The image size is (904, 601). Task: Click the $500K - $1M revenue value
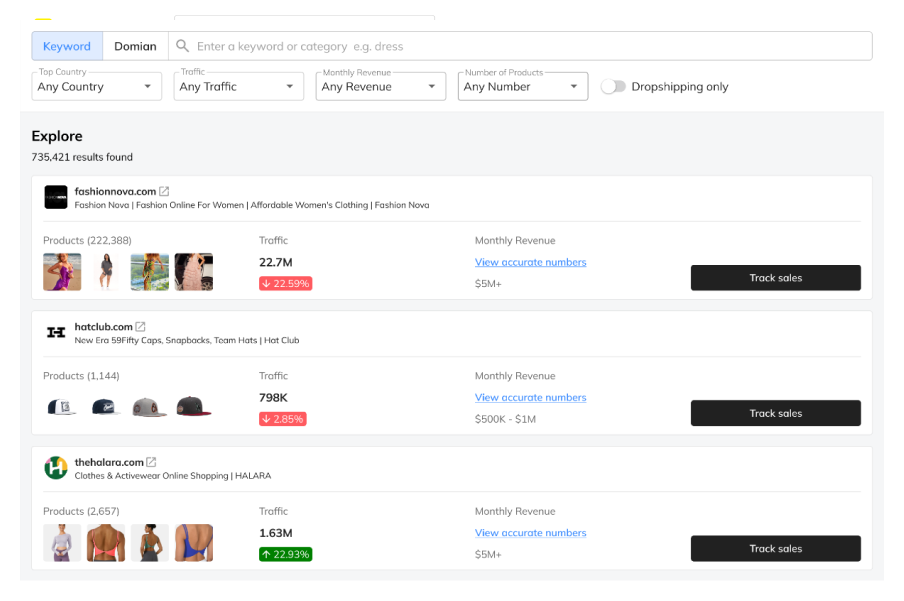506,419
